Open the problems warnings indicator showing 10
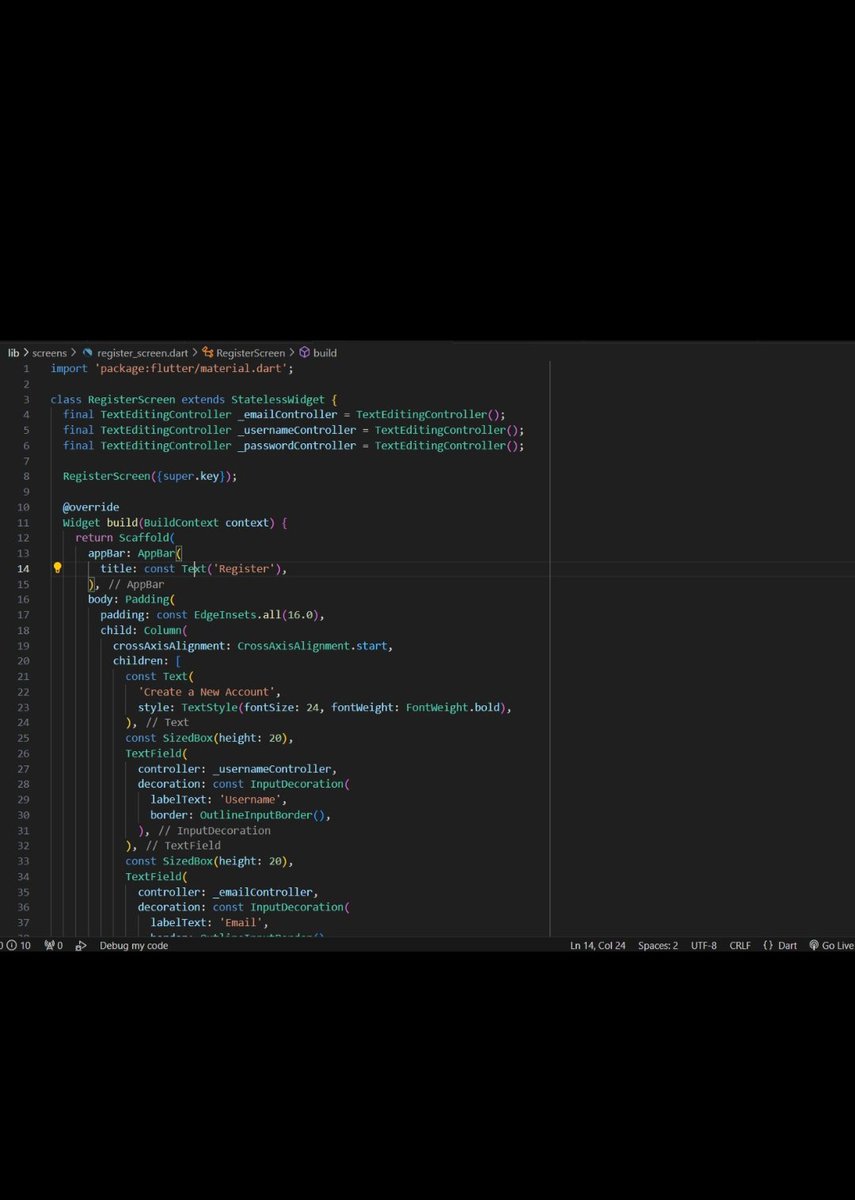 tap(17, 945)
